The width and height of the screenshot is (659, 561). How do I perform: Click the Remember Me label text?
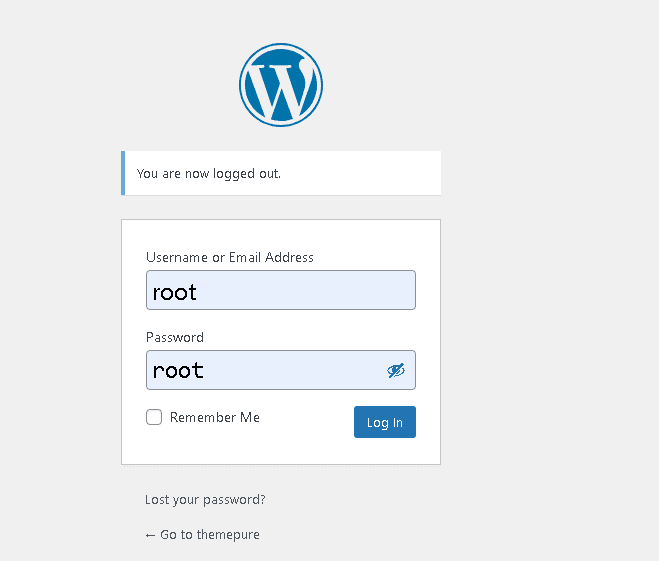[x=214, y=417]
